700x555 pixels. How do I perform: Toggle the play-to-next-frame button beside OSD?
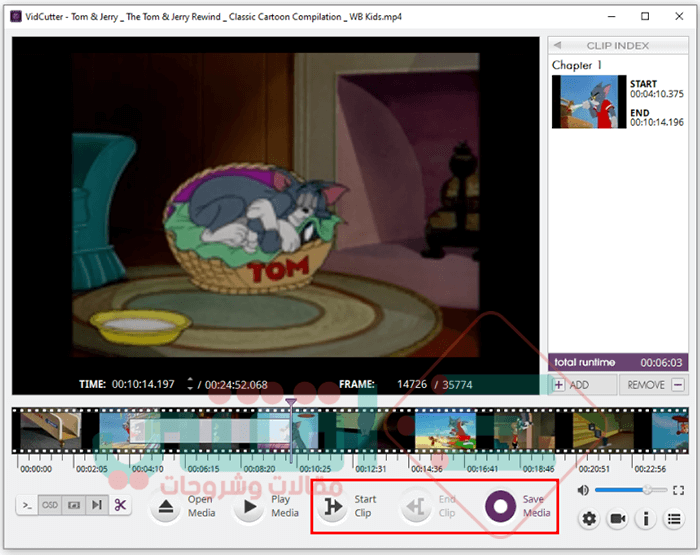point(97,505)
